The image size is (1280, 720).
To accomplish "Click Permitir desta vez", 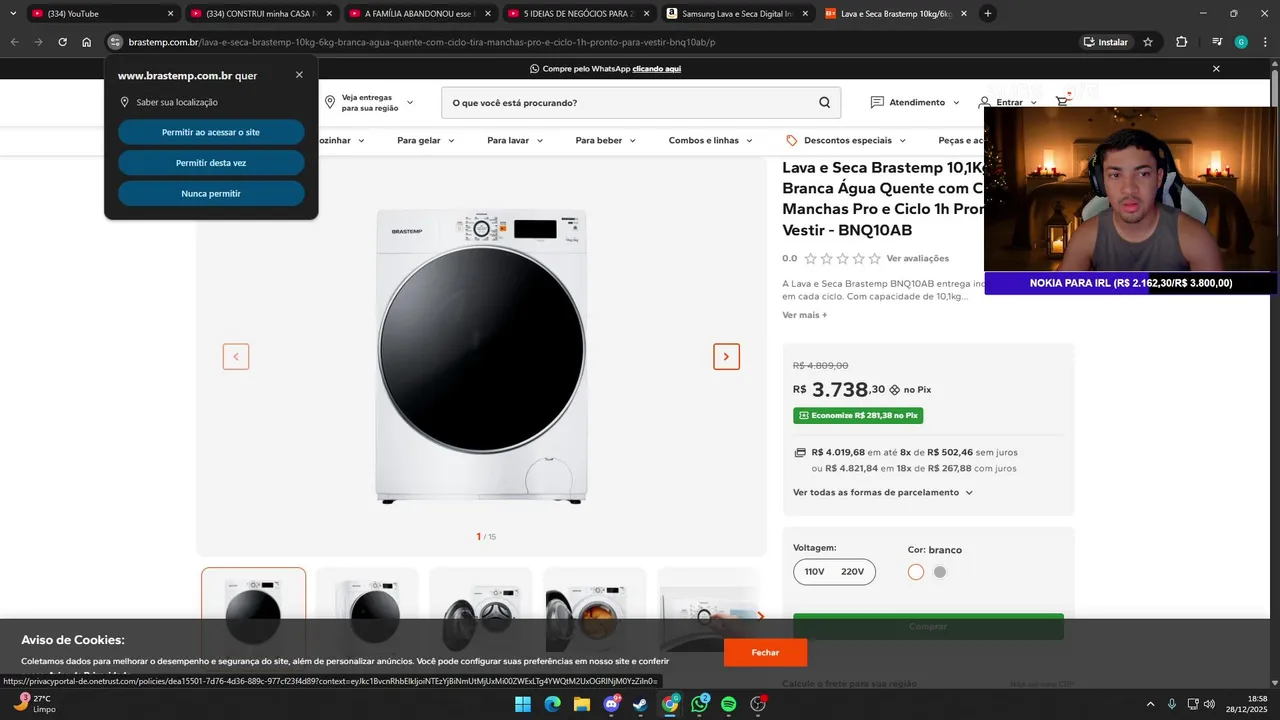I will (211, 163).
